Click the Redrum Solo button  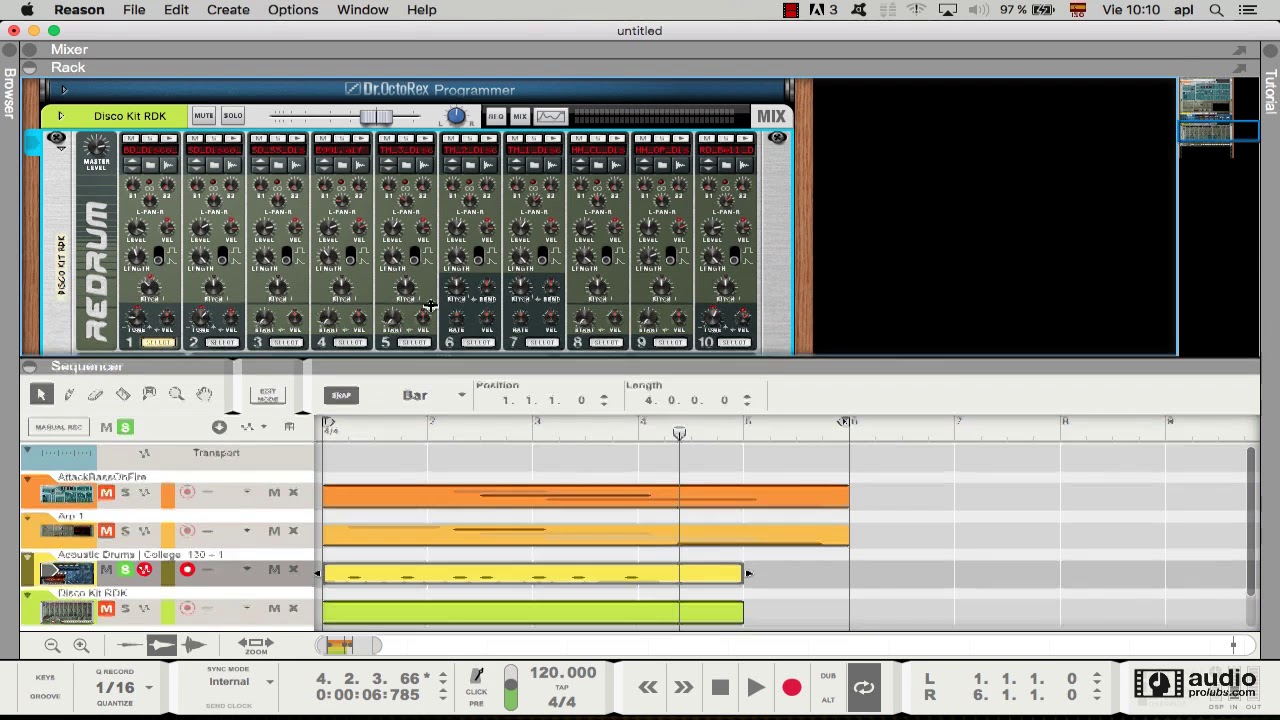coord(233,116)
